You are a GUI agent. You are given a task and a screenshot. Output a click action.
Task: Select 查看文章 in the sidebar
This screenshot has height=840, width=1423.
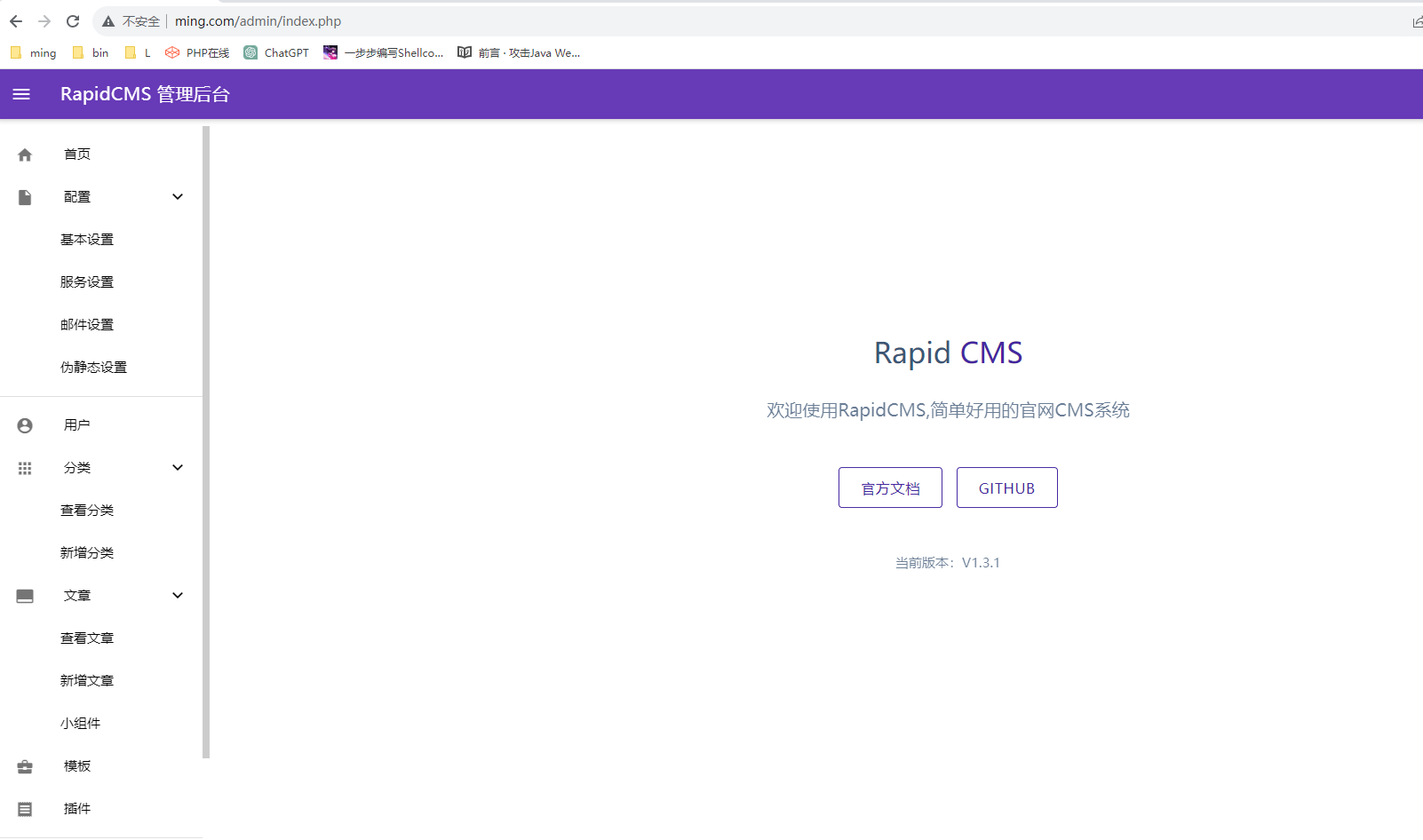pos(87,638)
